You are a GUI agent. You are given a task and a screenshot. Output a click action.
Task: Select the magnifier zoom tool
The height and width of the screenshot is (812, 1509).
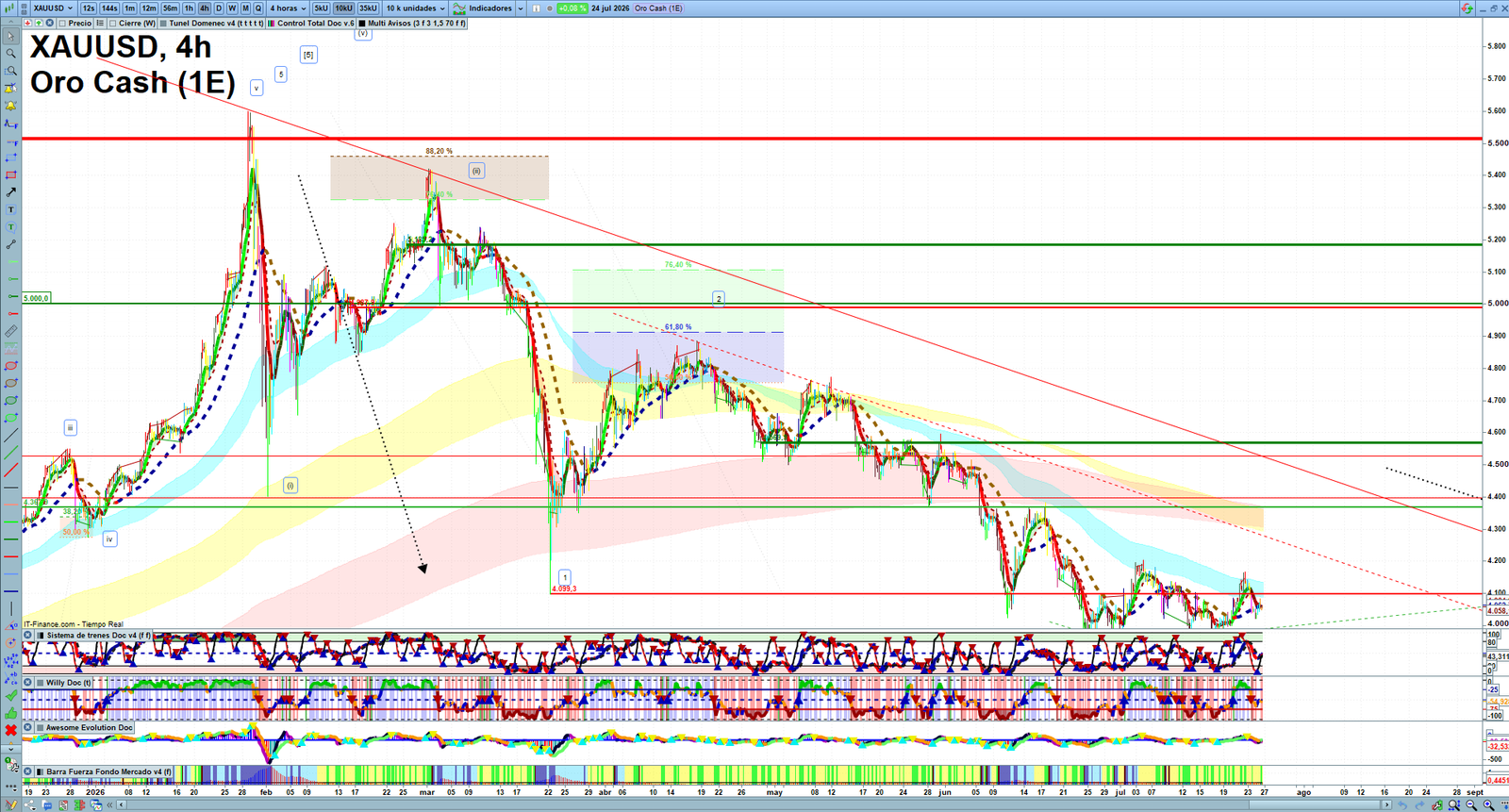(10, 53)
